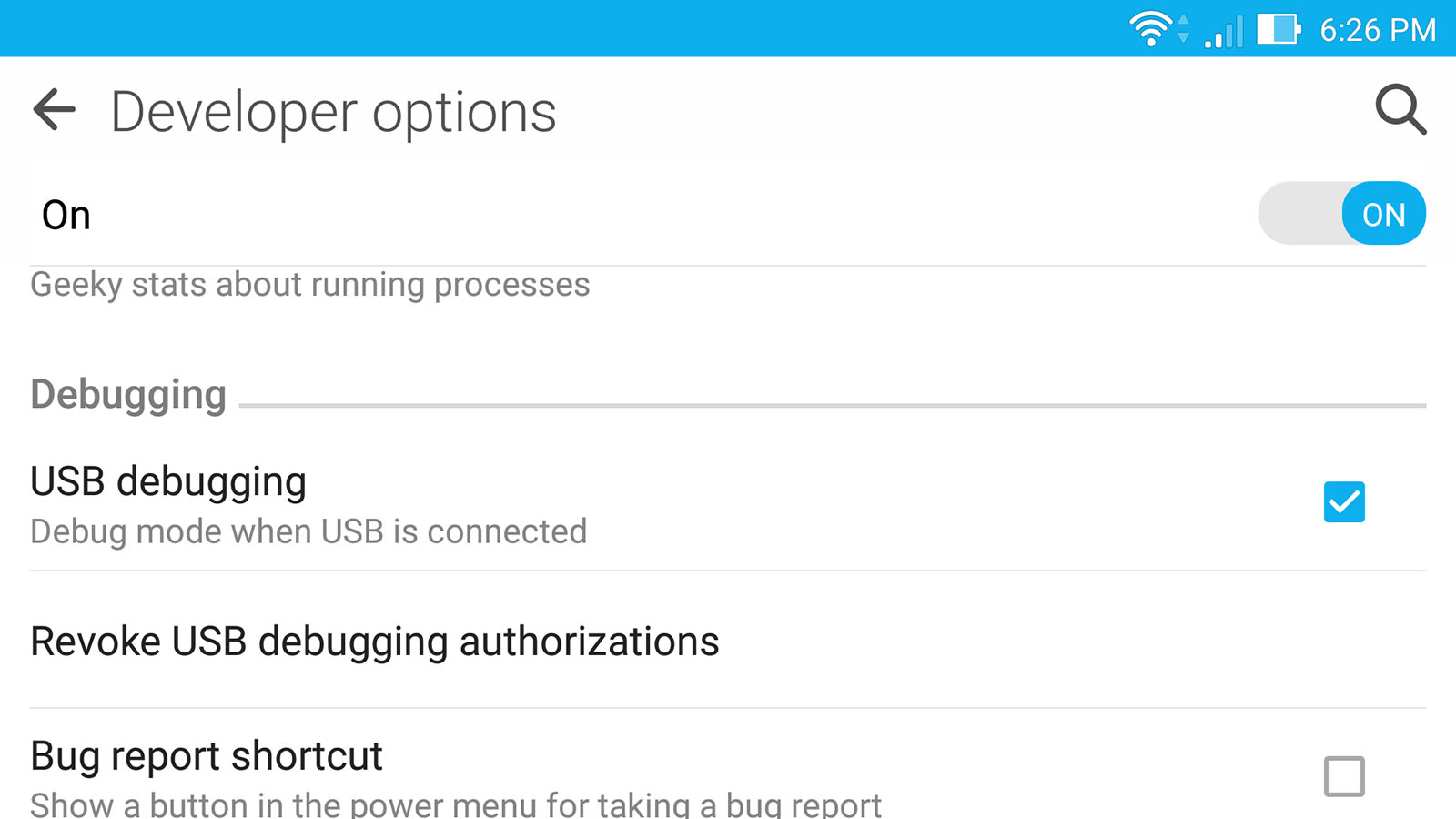Tap the battery indicator icon
The width and height of the screenshot is (1456, 819).
point(1279,29)
